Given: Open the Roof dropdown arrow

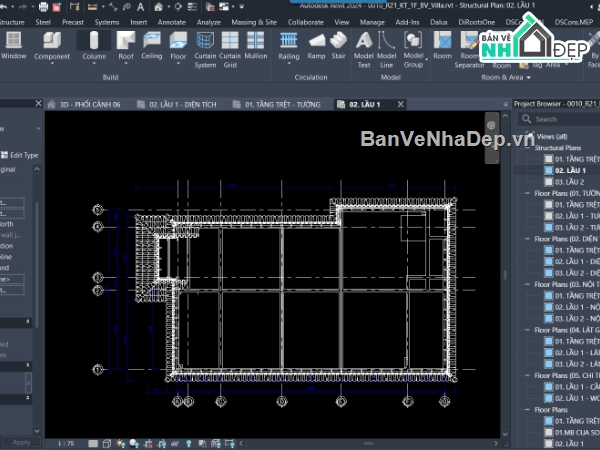Looking at the screenshot, I should click(126, 64).
